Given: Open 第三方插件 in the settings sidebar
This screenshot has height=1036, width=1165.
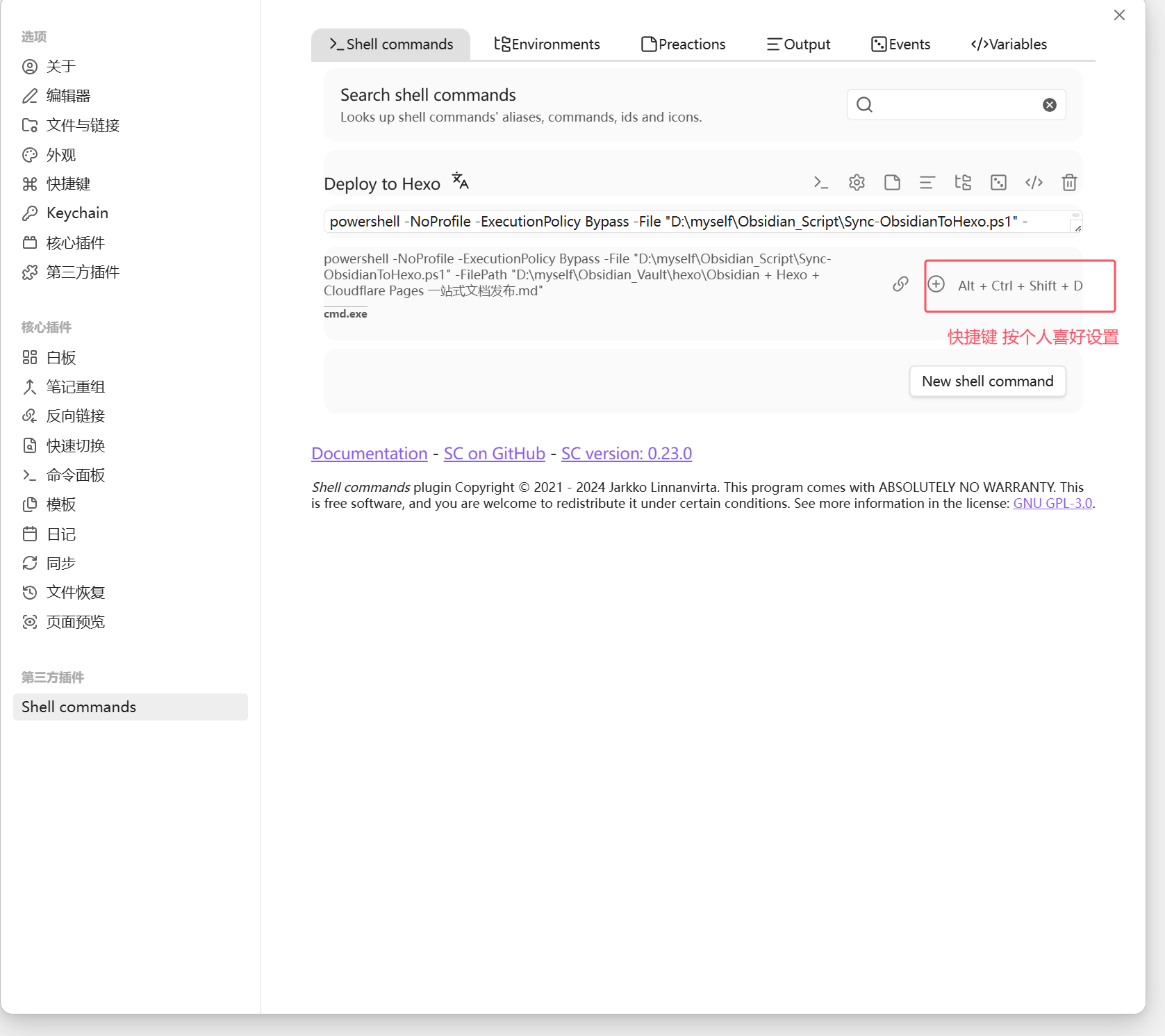Looking at the screenshot, I should click(x=83, y=272).
